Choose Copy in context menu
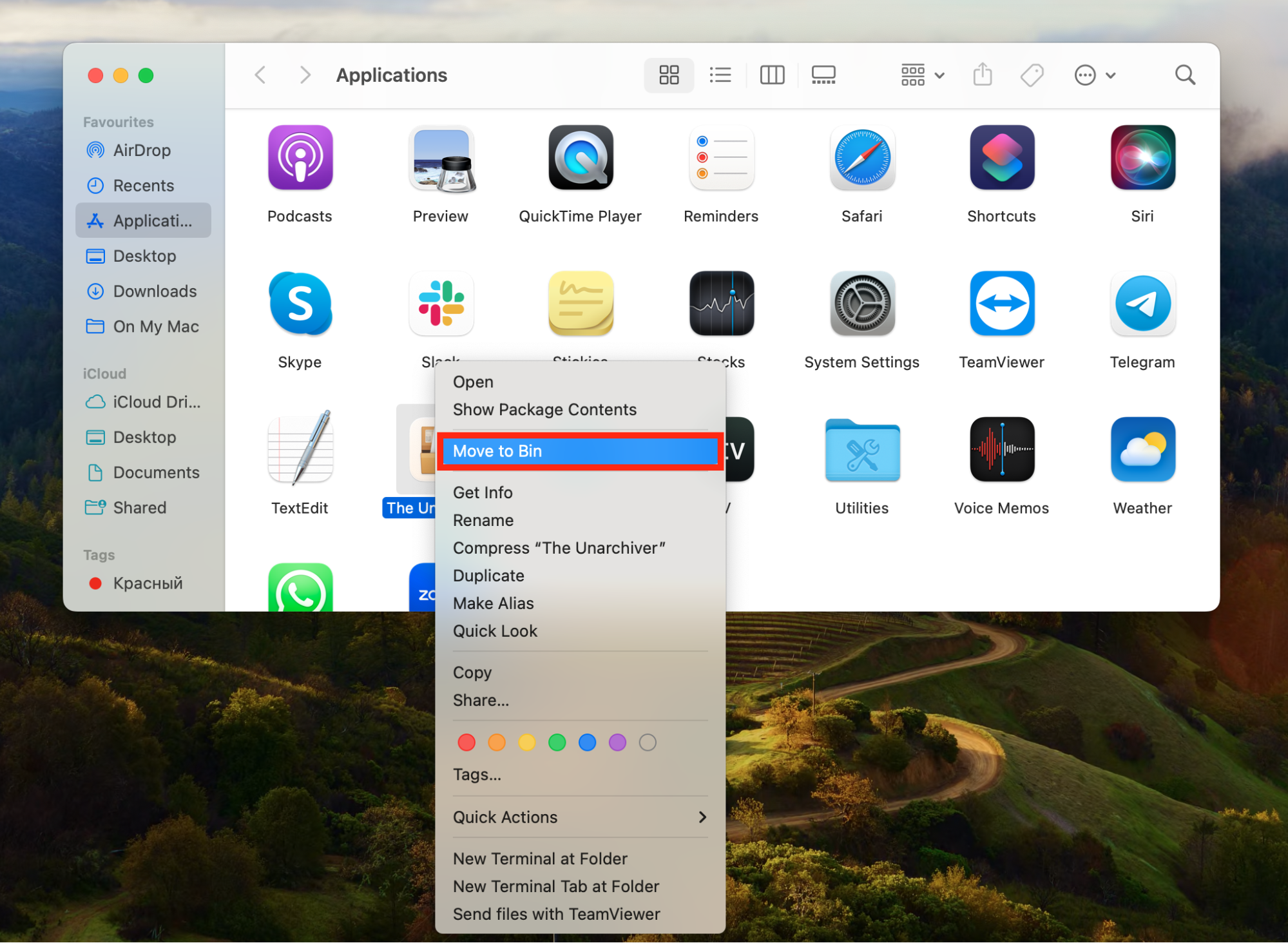 580,673
